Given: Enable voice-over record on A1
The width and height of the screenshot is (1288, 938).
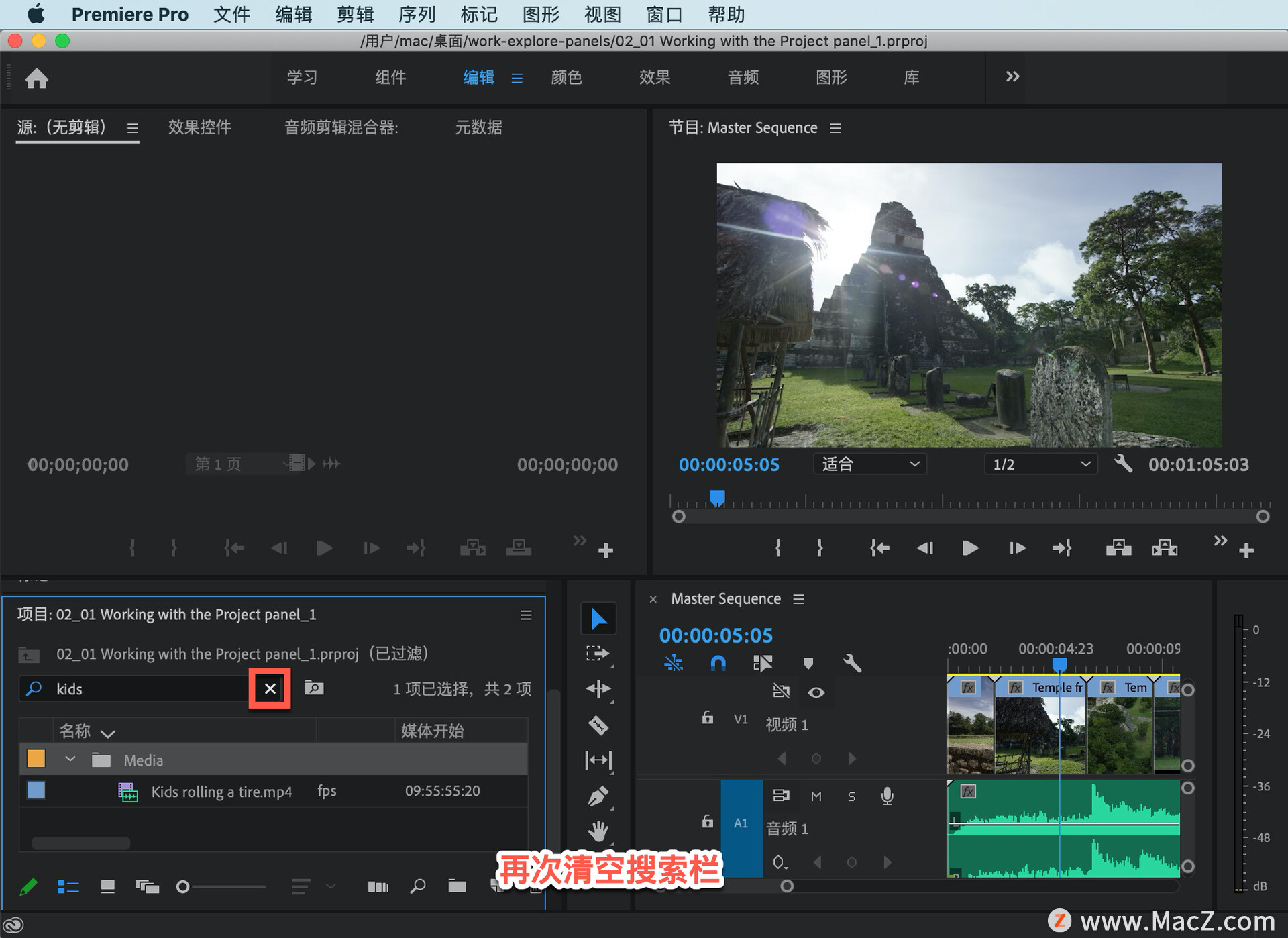Looking at the screenshot, I should point(887,796).
